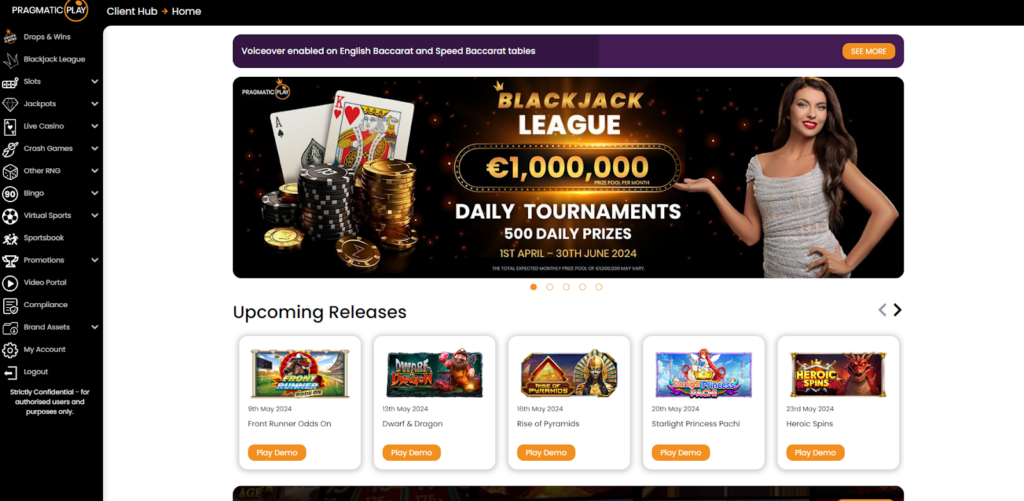Play Demo for Rise of Pyramids
This screenshot has height=501, width=1024.
point(546,453)
